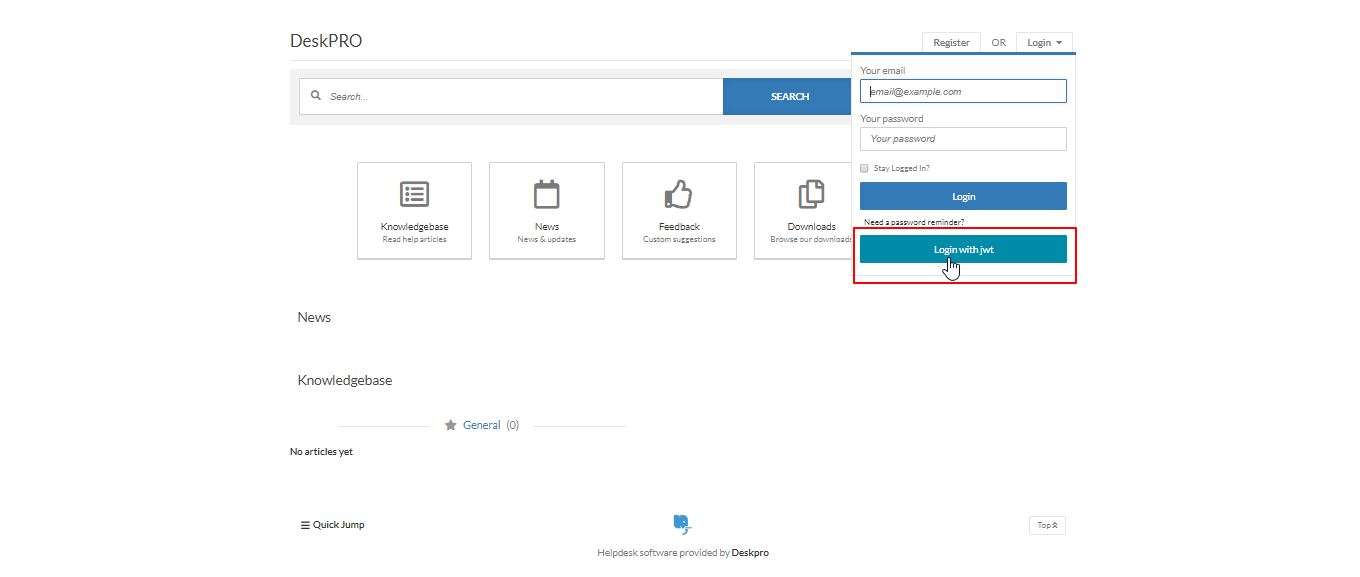Toggle the Stay Logged In checkbox
Image resolution: width=1360 pixels, height=577 pixels.
[864, 168]
